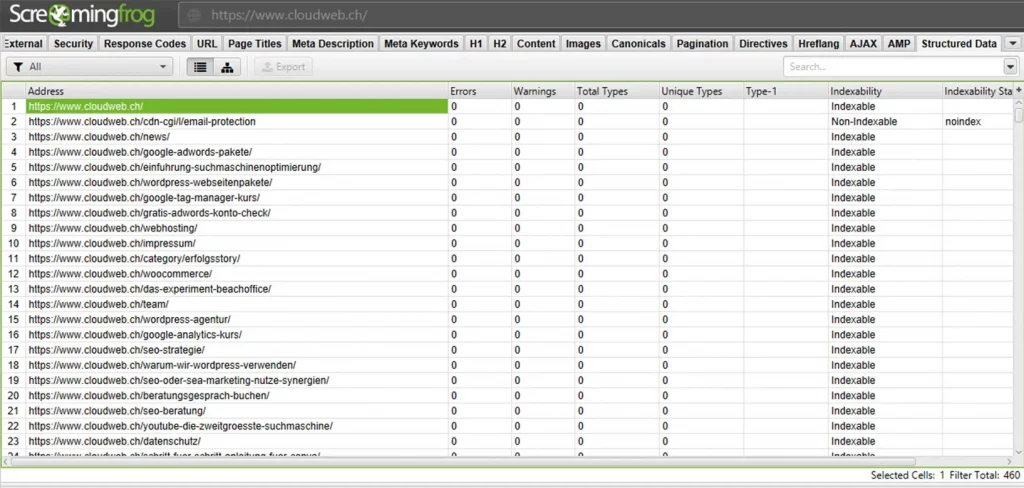Open the Hreflang tab
The height and width of the screenshot is (488, 1024).
(x=819, y=44)
